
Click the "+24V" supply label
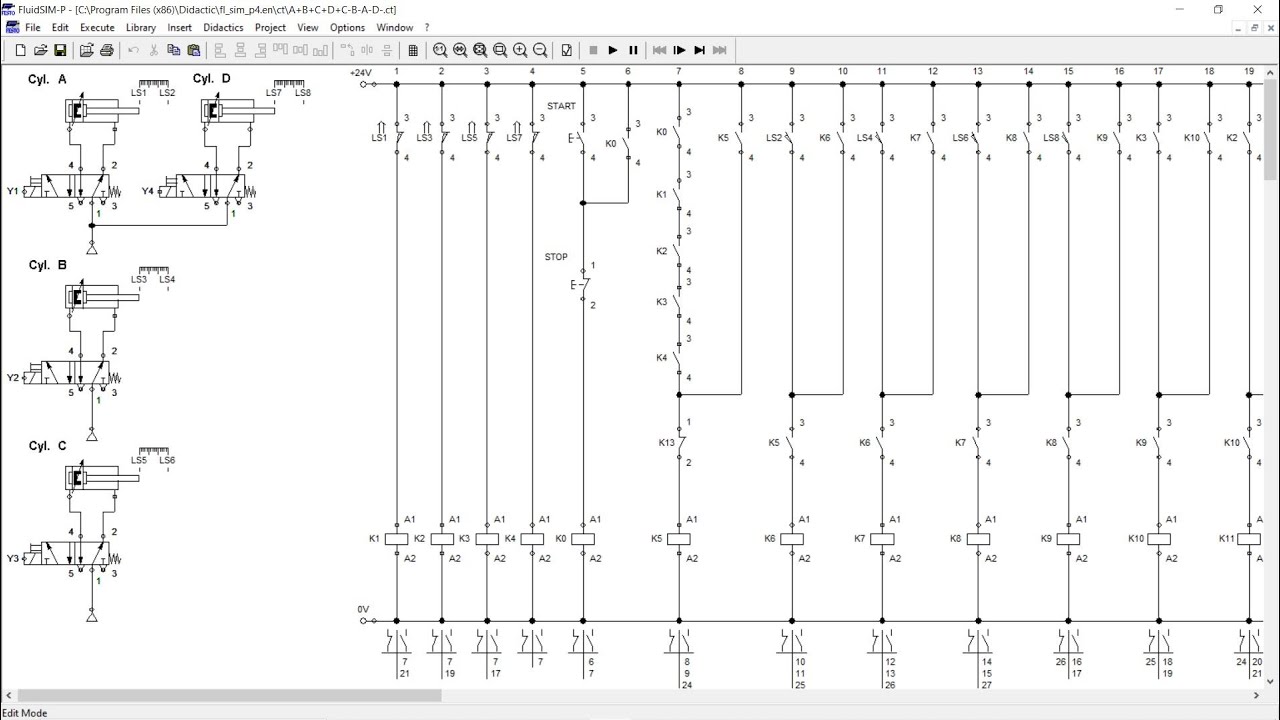pos(360,73)
